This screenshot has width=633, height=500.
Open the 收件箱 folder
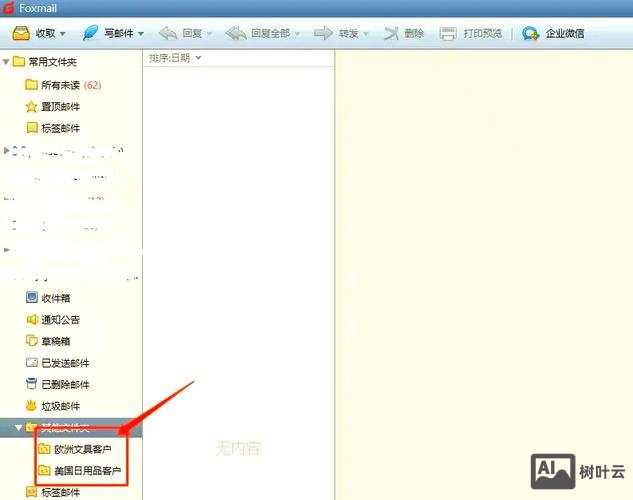coord(56,298)
